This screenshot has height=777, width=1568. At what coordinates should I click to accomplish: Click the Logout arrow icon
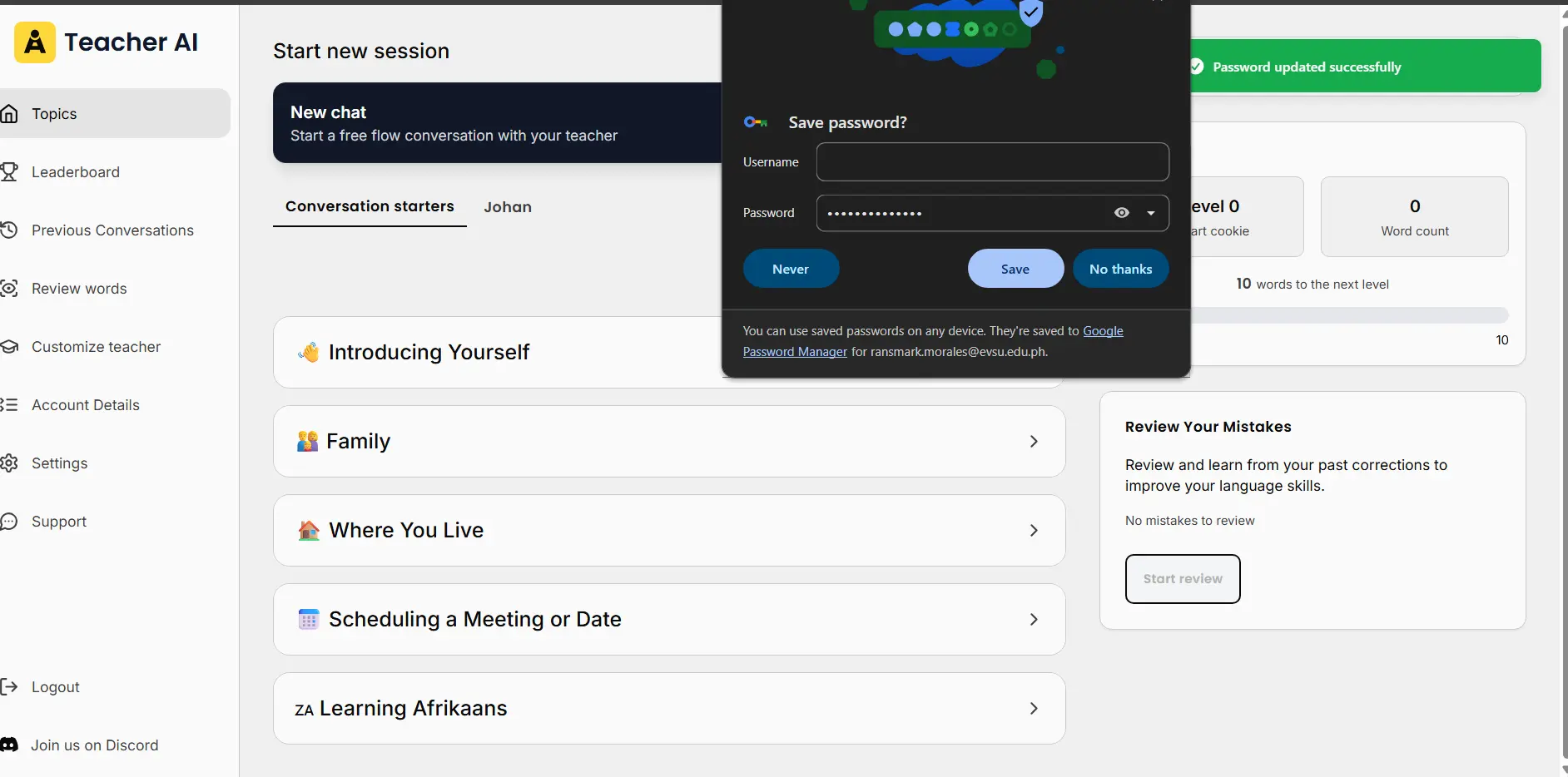pyautogui.click(x=9, y=687)
